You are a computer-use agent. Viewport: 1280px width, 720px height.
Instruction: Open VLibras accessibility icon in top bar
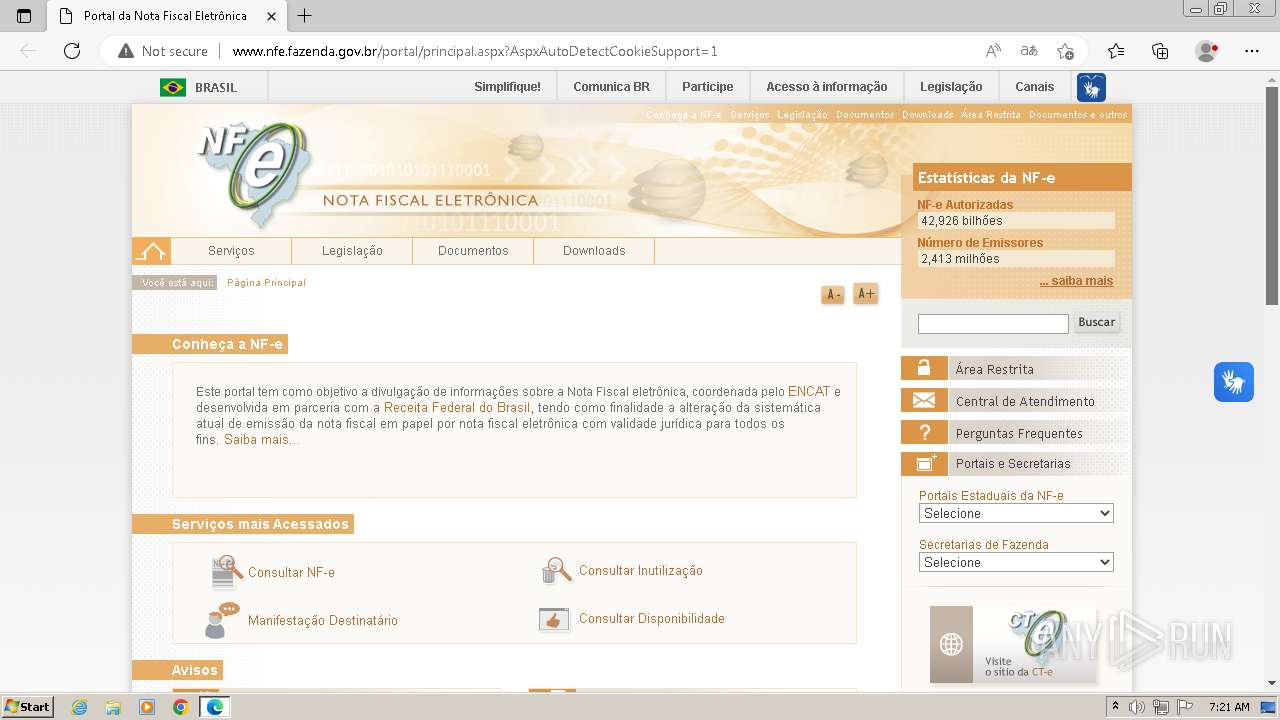pyautogui.click(x=1091, y=87)
